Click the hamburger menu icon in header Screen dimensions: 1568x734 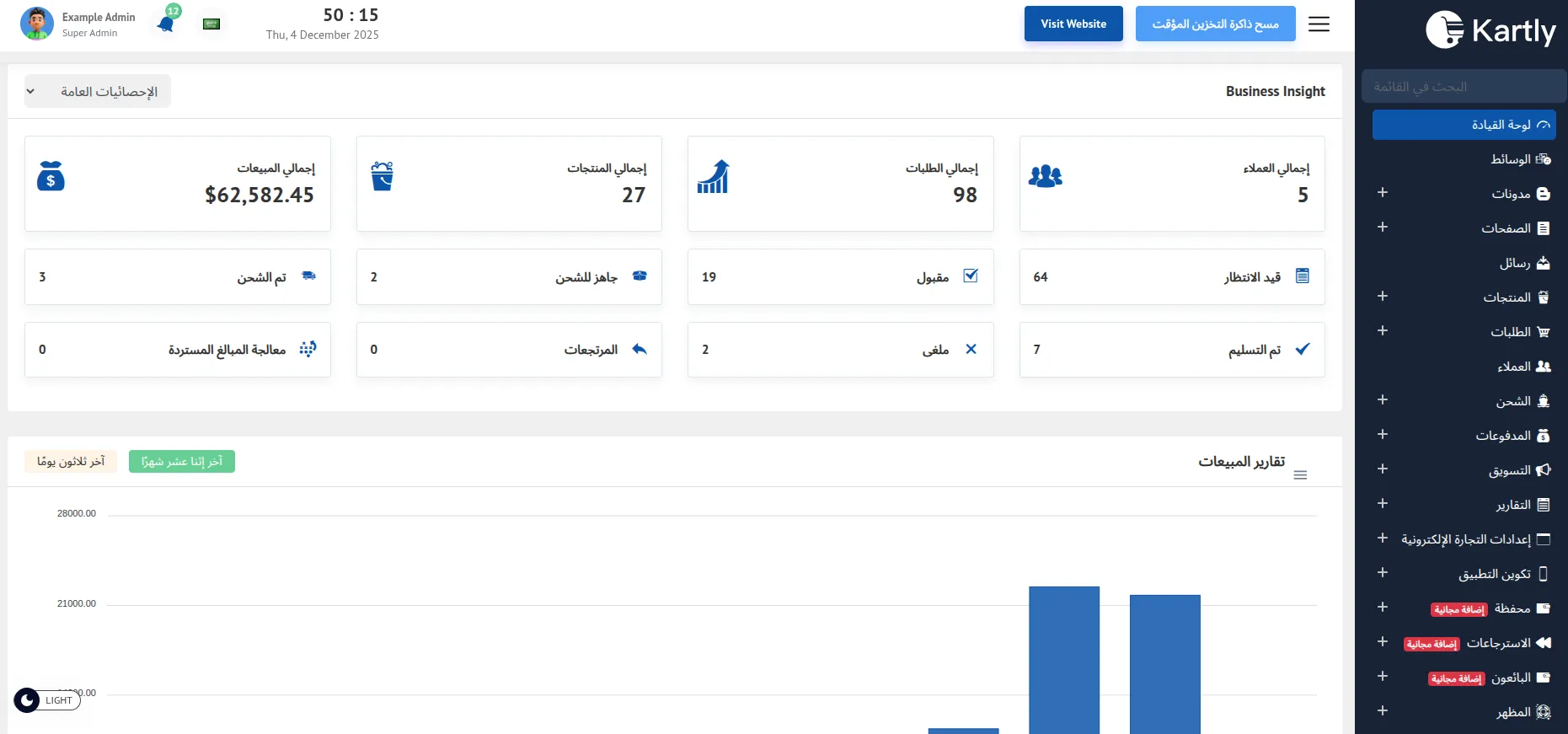pos(1319,24)
